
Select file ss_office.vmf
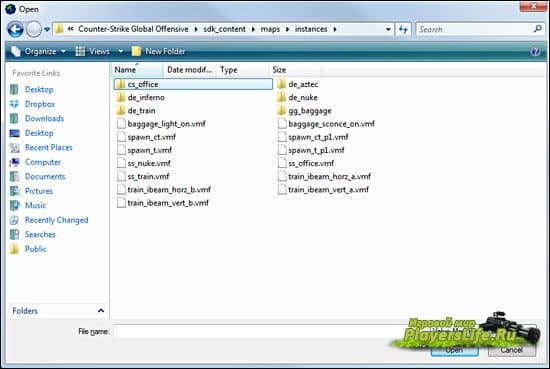306,163
